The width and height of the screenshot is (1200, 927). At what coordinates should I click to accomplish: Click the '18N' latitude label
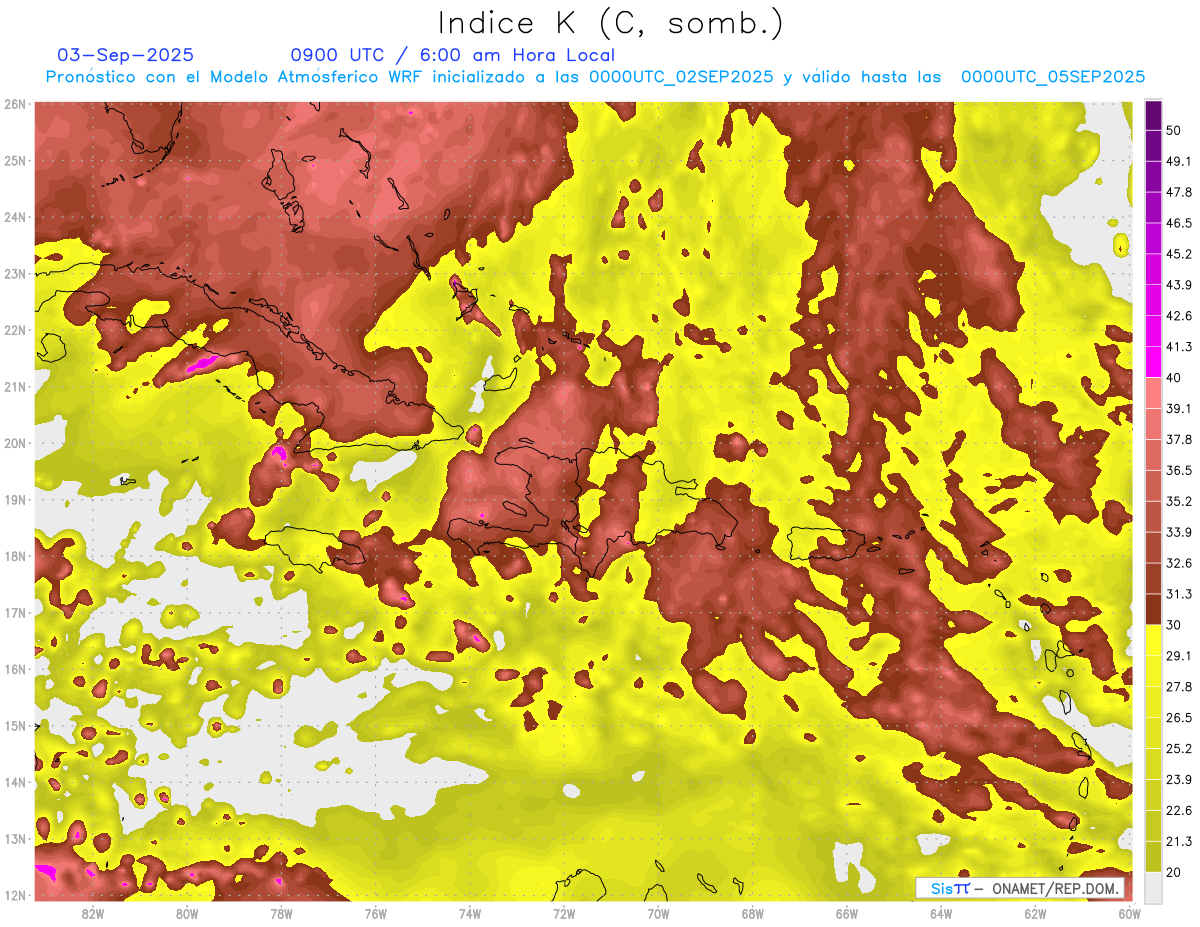[x=15, y=556]
